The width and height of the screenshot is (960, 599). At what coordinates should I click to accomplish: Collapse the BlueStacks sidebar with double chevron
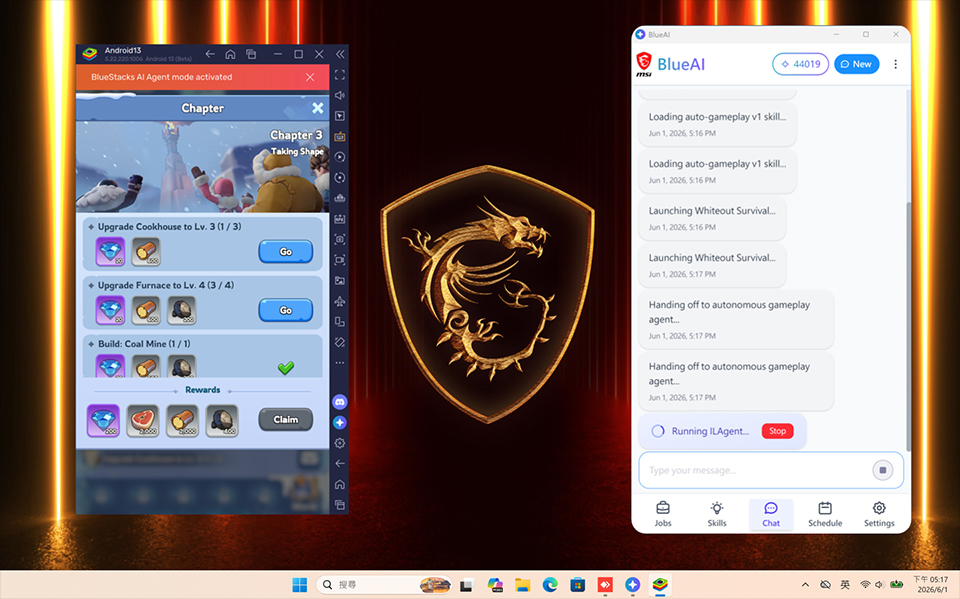340,54
